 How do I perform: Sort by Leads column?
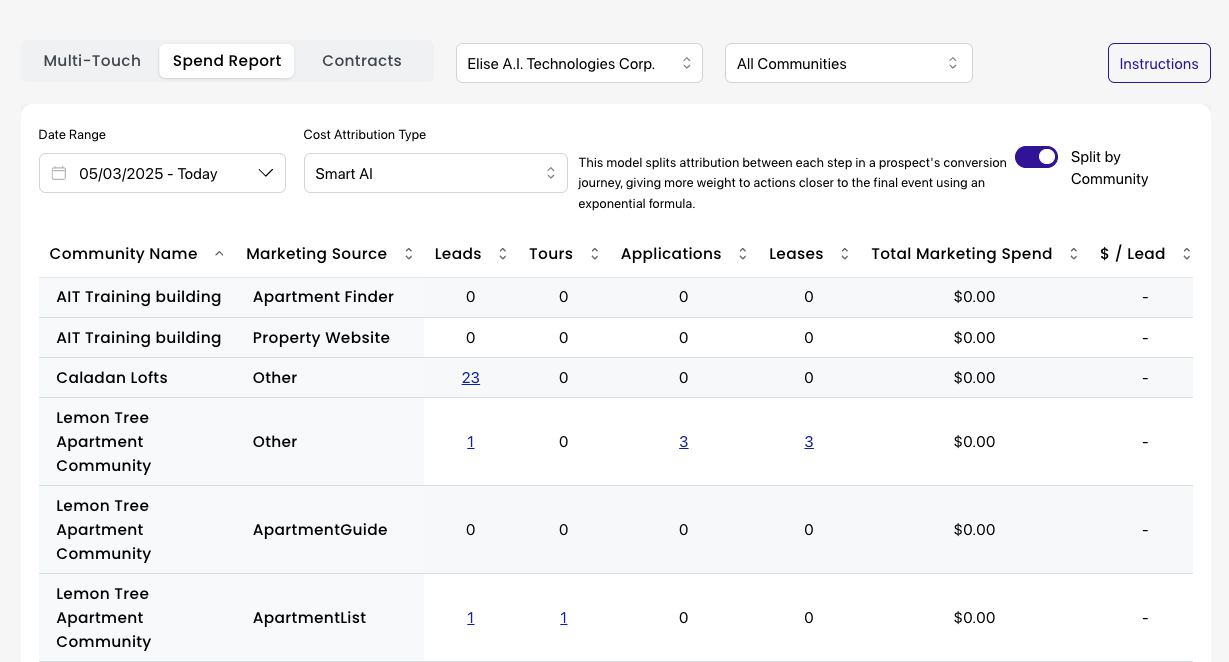tap(503, 254)
